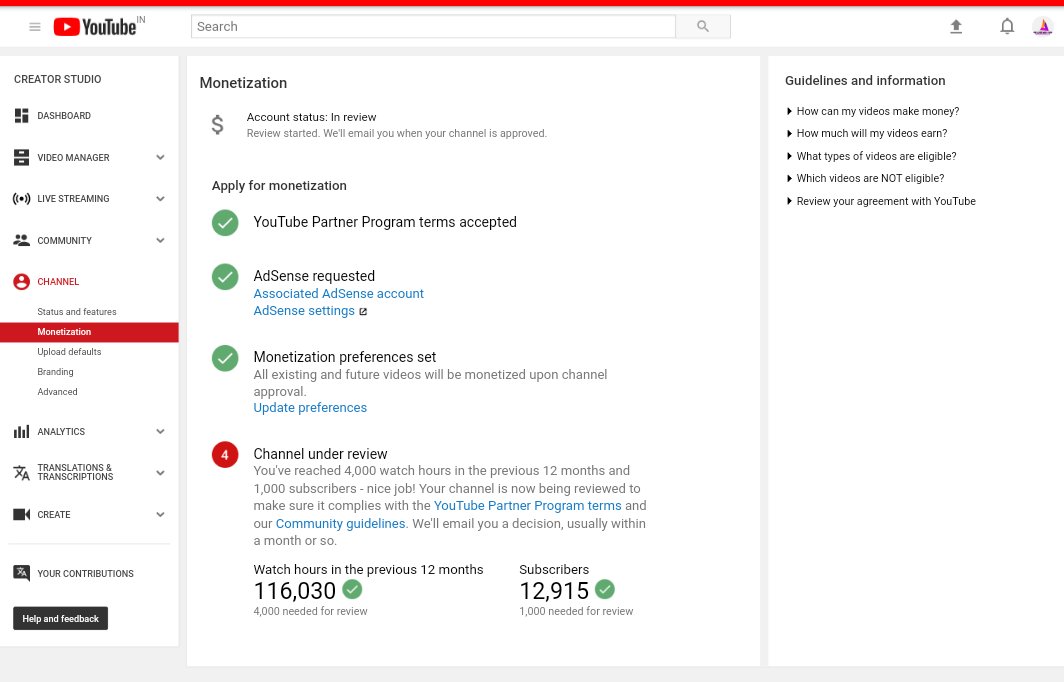1064x682 pixels.
Task: Click the 'Guidelines and information' heading
Action: [x=865, y=81]
